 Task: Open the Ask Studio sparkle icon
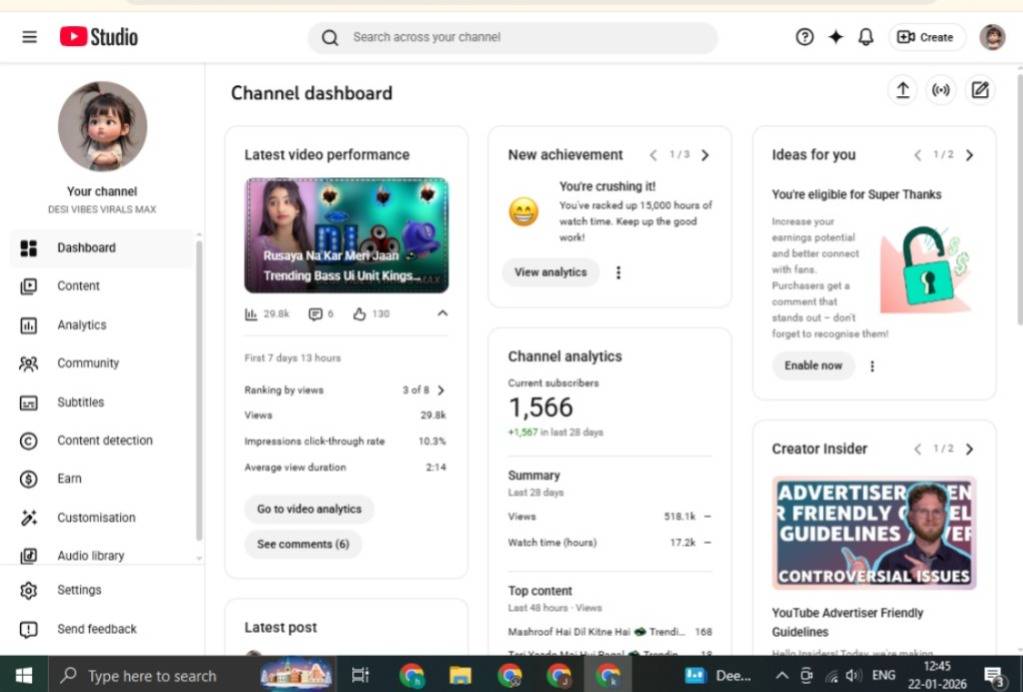click(835, 37)
